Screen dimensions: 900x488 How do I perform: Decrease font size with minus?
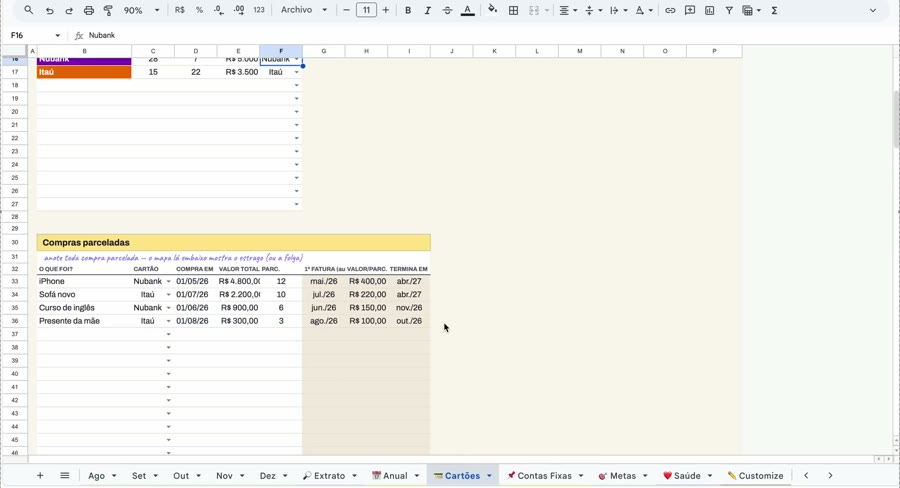[x=346, y=10]
